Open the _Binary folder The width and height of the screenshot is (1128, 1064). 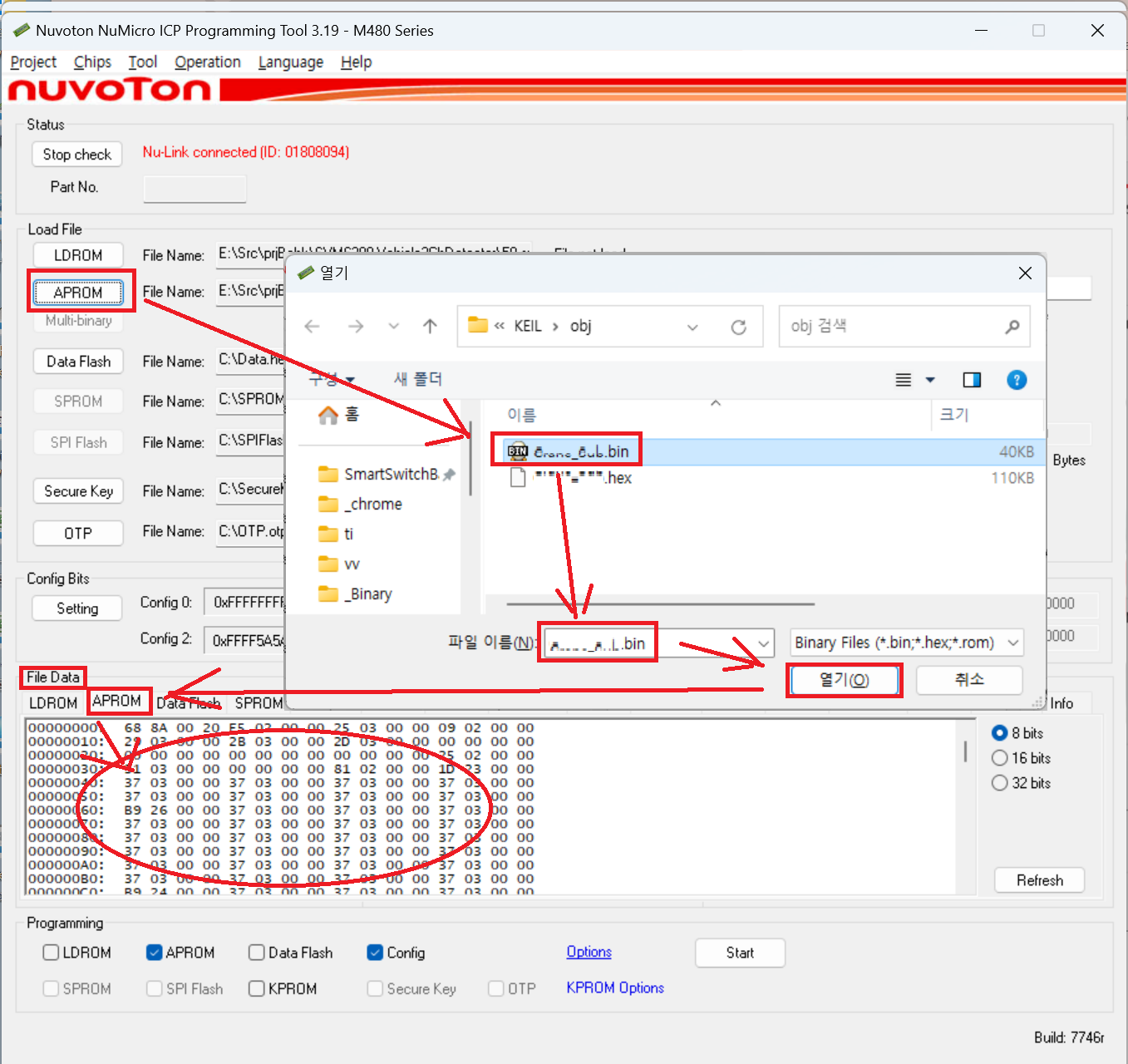[x=355, y=594]
